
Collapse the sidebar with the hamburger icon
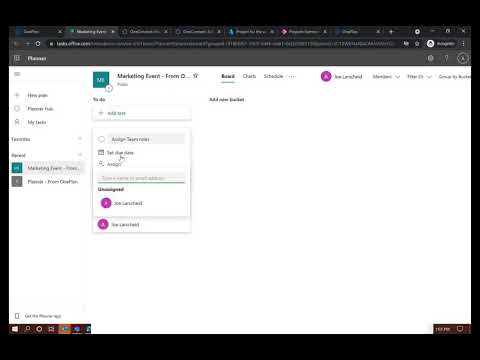tap(17, 74)
